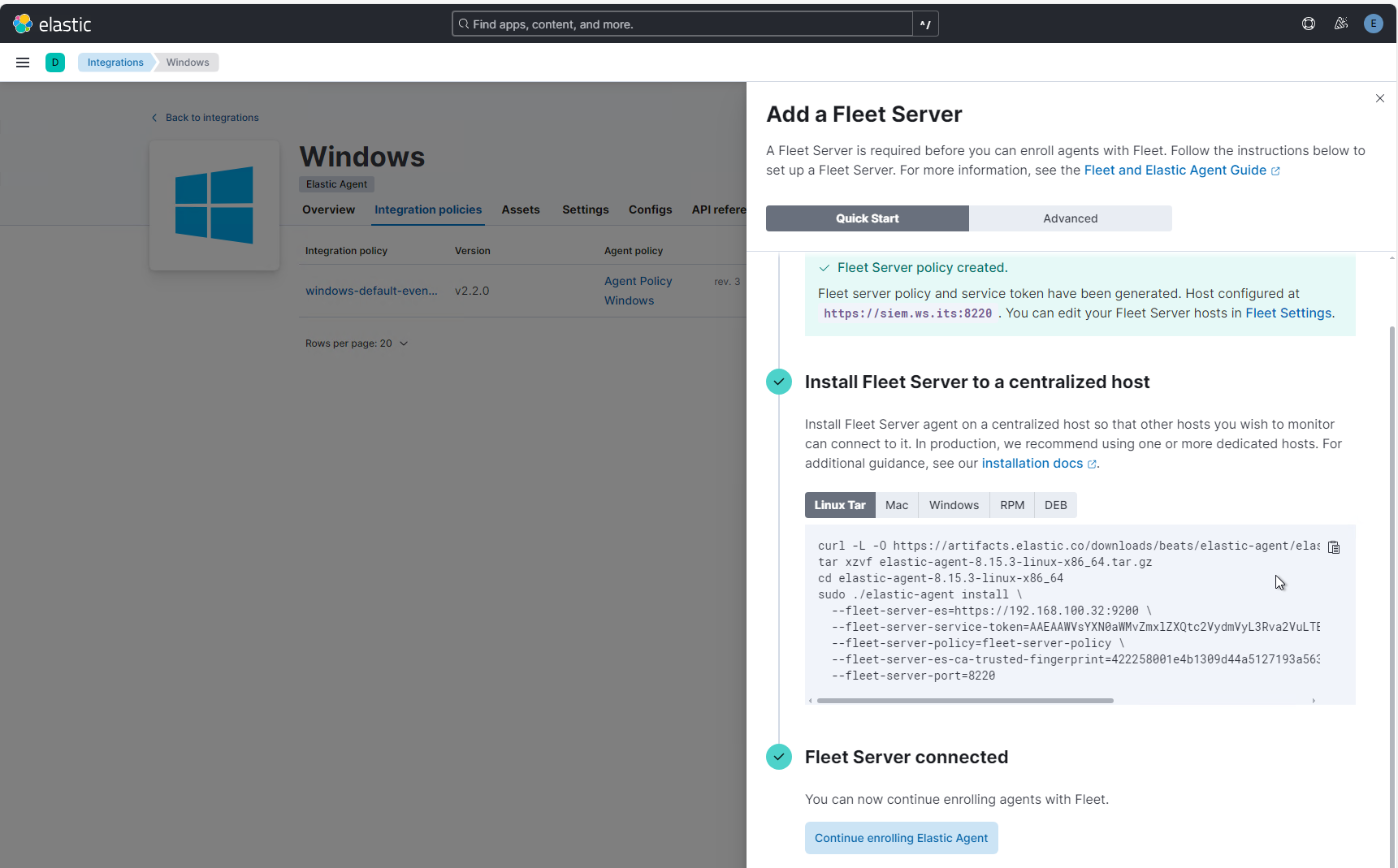Expand Rows per page dropdown

[357, 343]
